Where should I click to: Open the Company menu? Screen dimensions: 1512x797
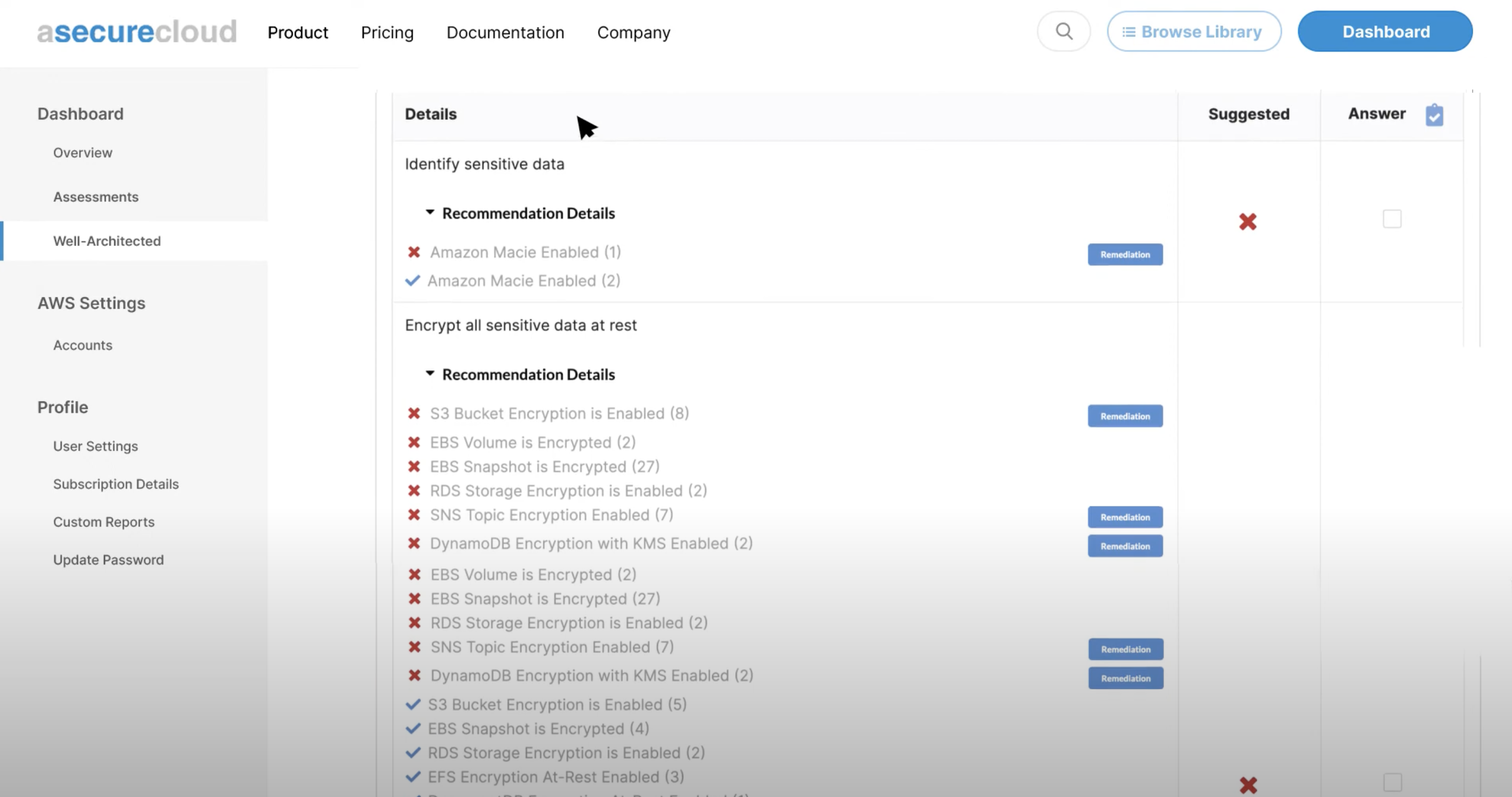(634, 32)
